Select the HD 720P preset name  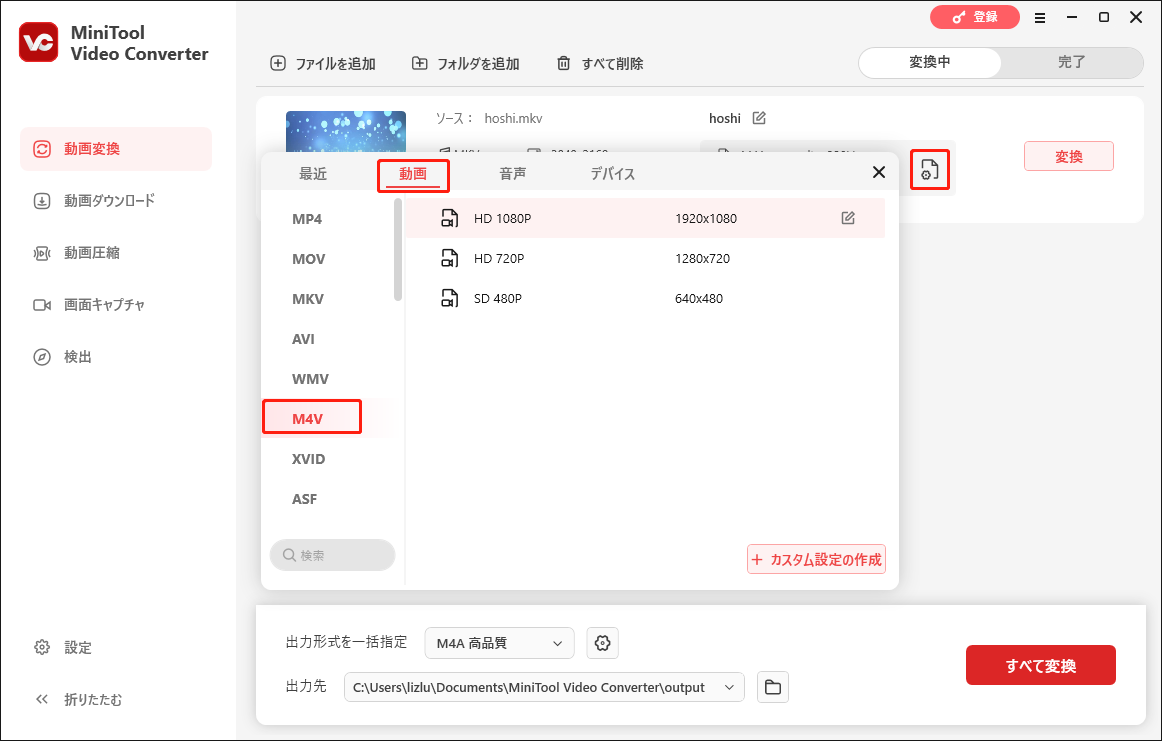(499, 259)
